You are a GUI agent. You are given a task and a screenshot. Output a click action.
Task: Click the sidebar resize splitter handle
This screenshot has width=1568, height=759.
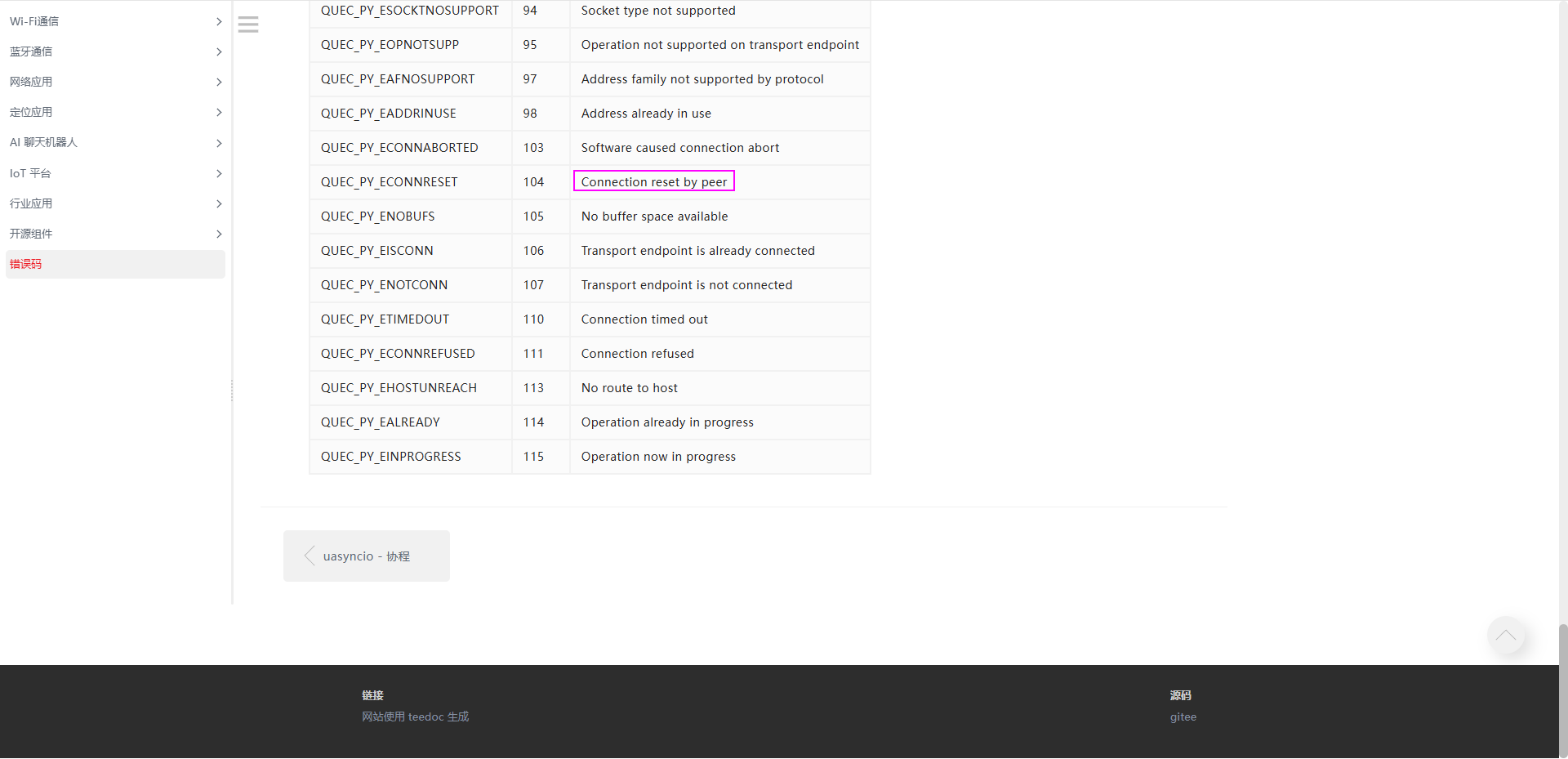click(232, 391)
